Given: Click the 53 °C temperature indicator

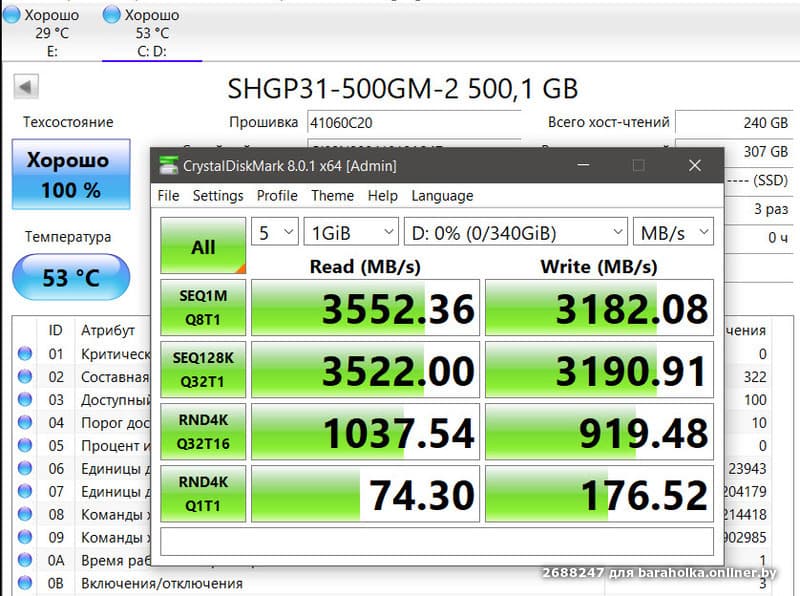Looking at the screenshot, I should click(71, 278).
